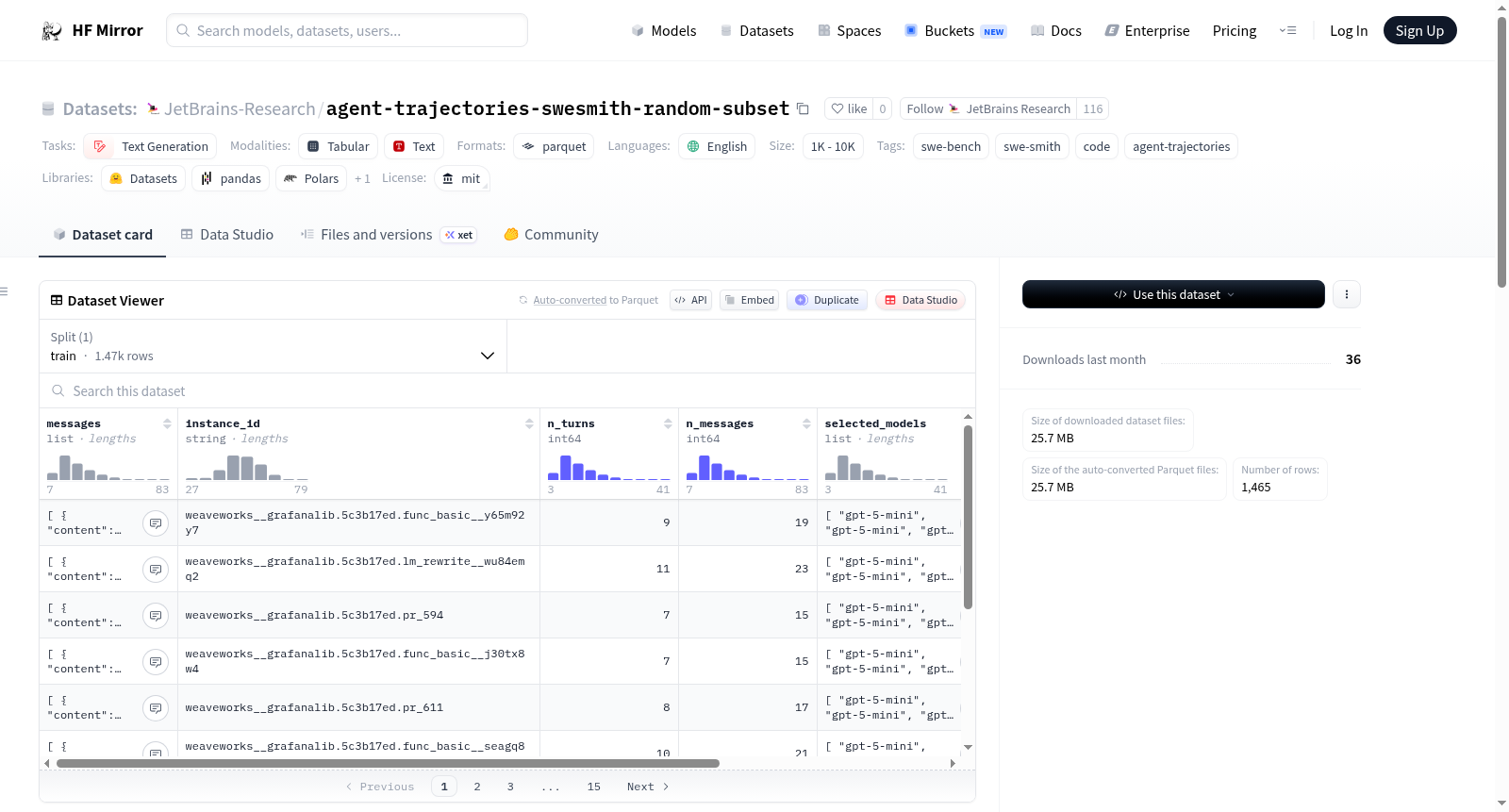This screenshot has width=1509, height=812.
Task: Open message preview for the j30txw4 row
Action: pos(156,661)
